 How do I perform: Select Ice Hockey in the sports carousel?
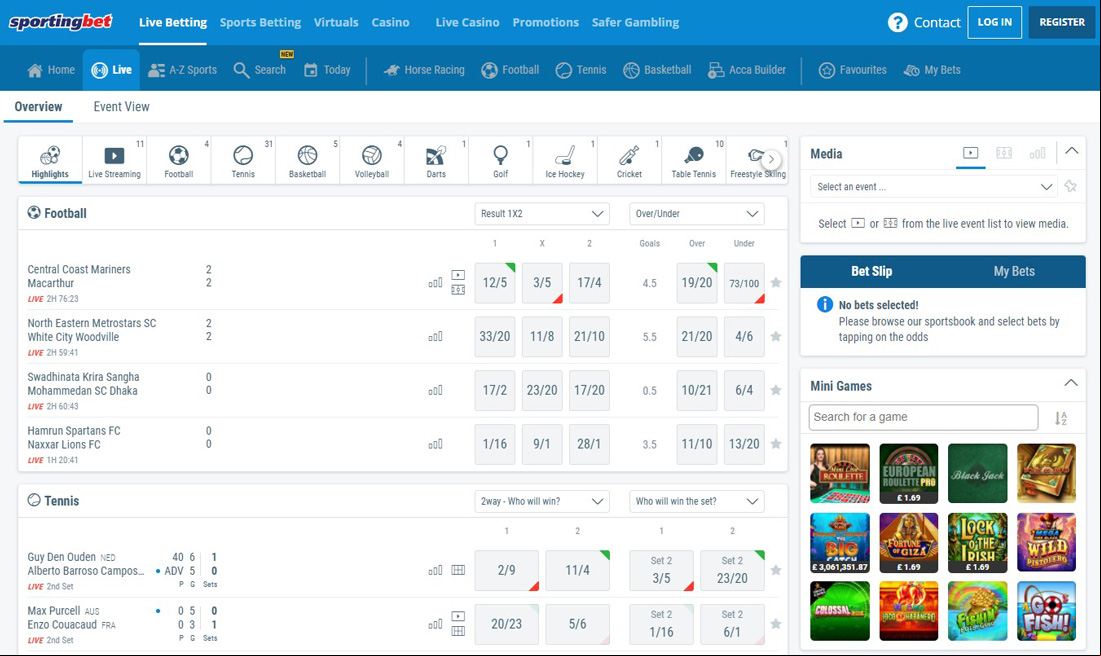(565, 161)
